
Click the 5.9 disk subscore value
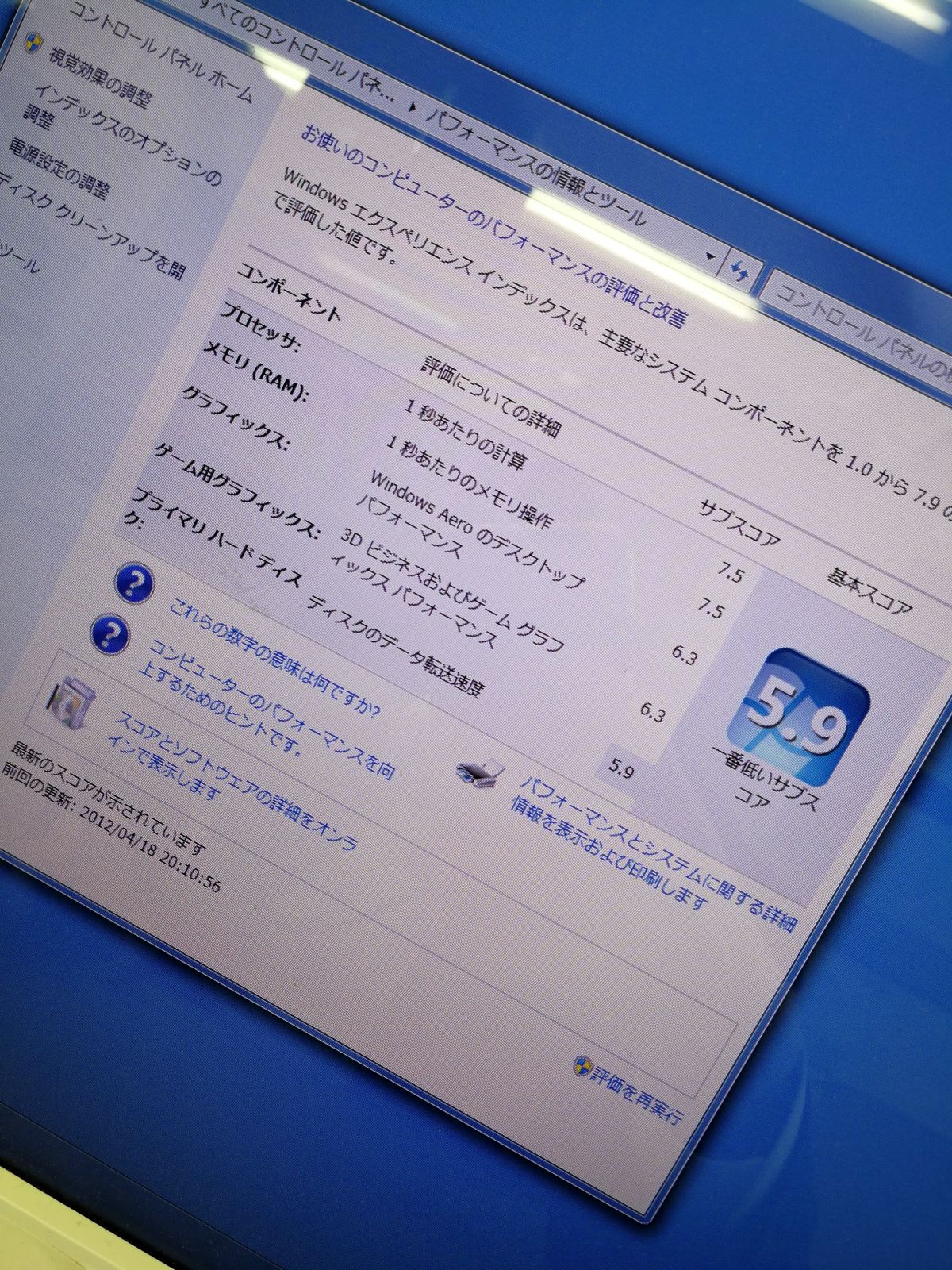(x=621, y=768)
